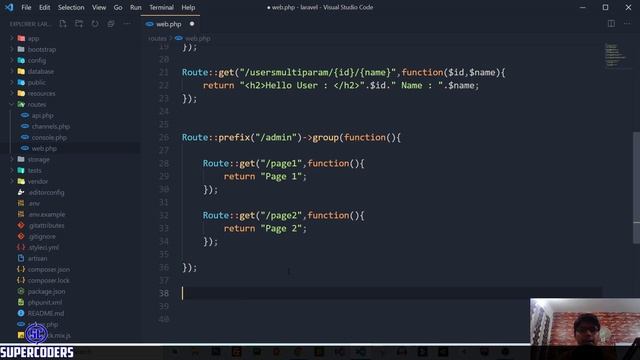Open channels.php in routes folder
Viewport: 640px width, 360px height.
(50, 127)
